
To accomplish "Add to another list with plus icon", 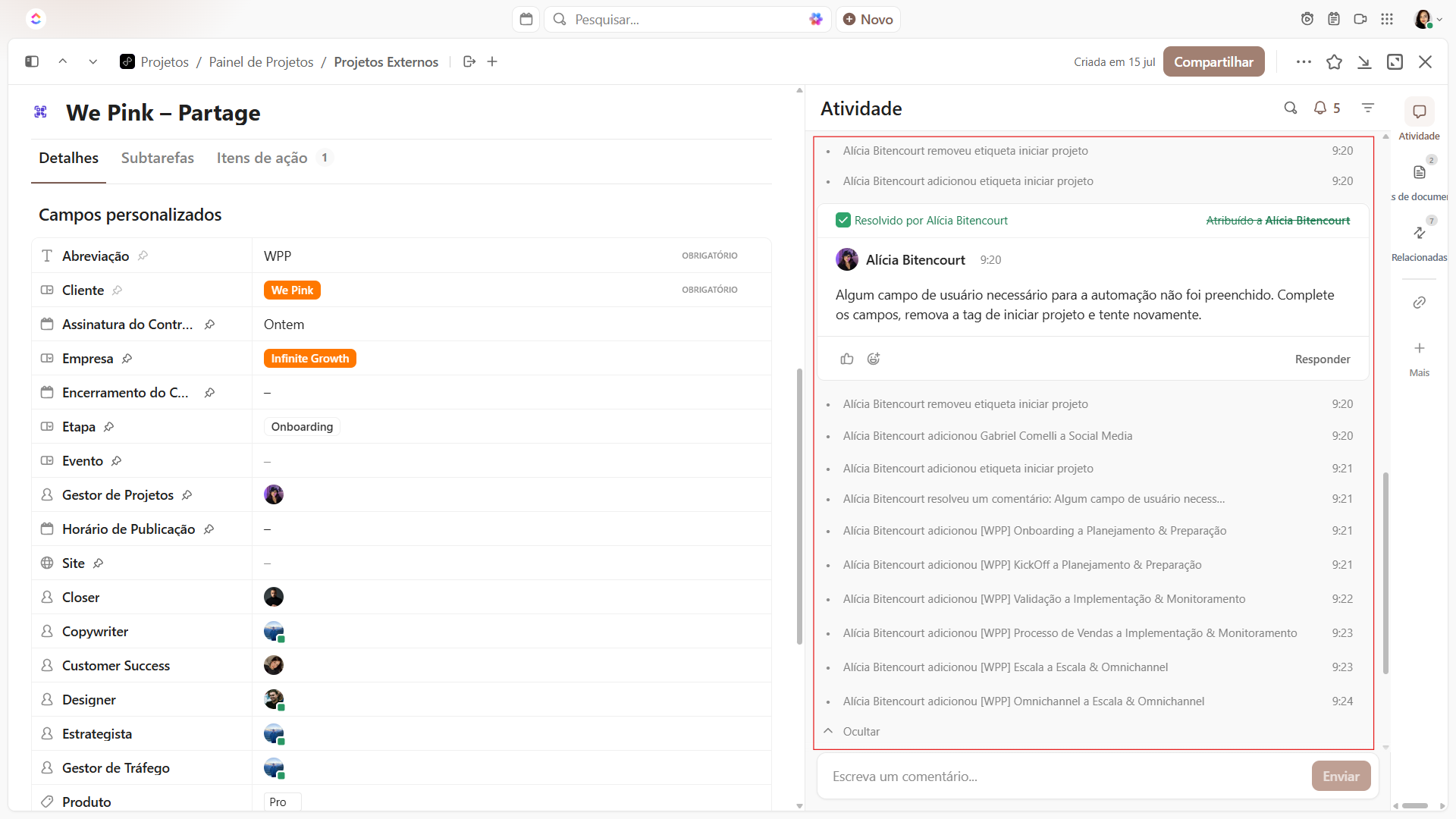I will point(492,61).
